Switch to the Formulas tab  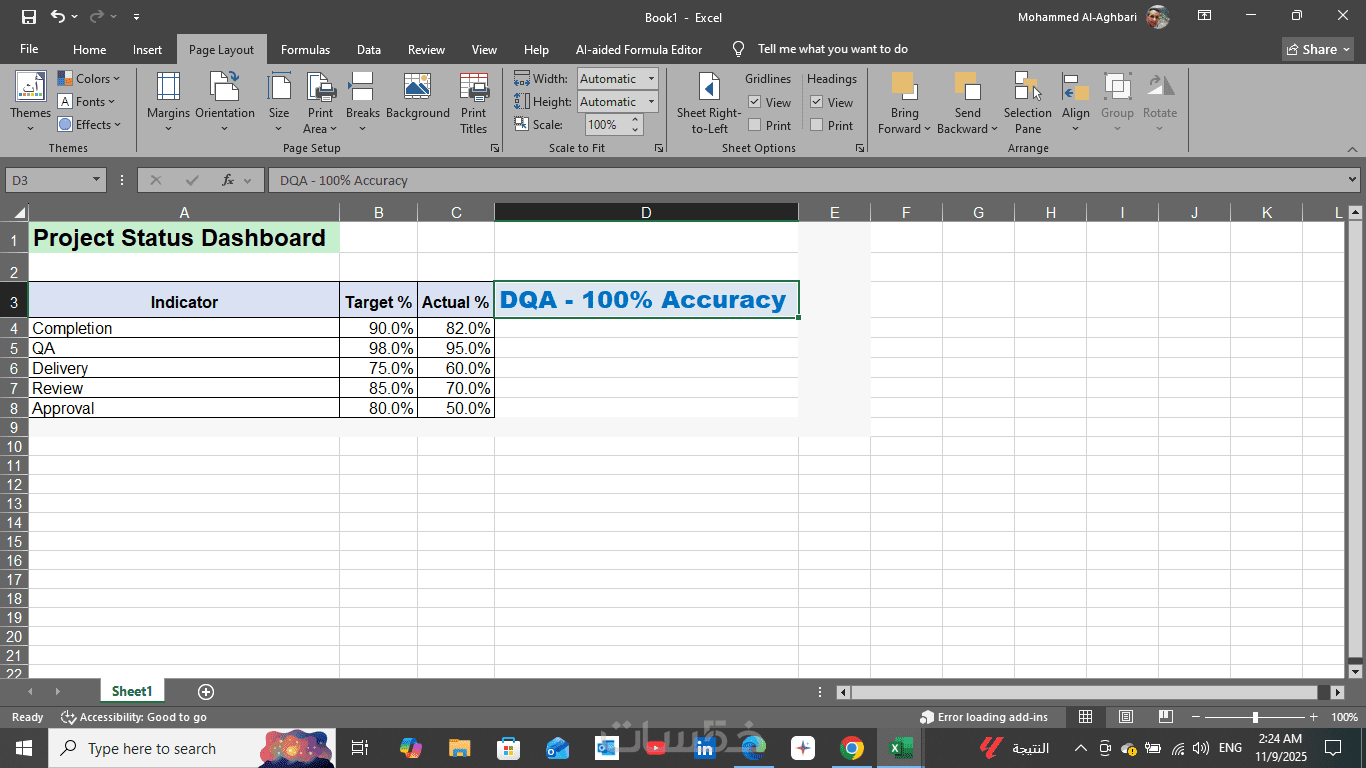tap(305, 49)
